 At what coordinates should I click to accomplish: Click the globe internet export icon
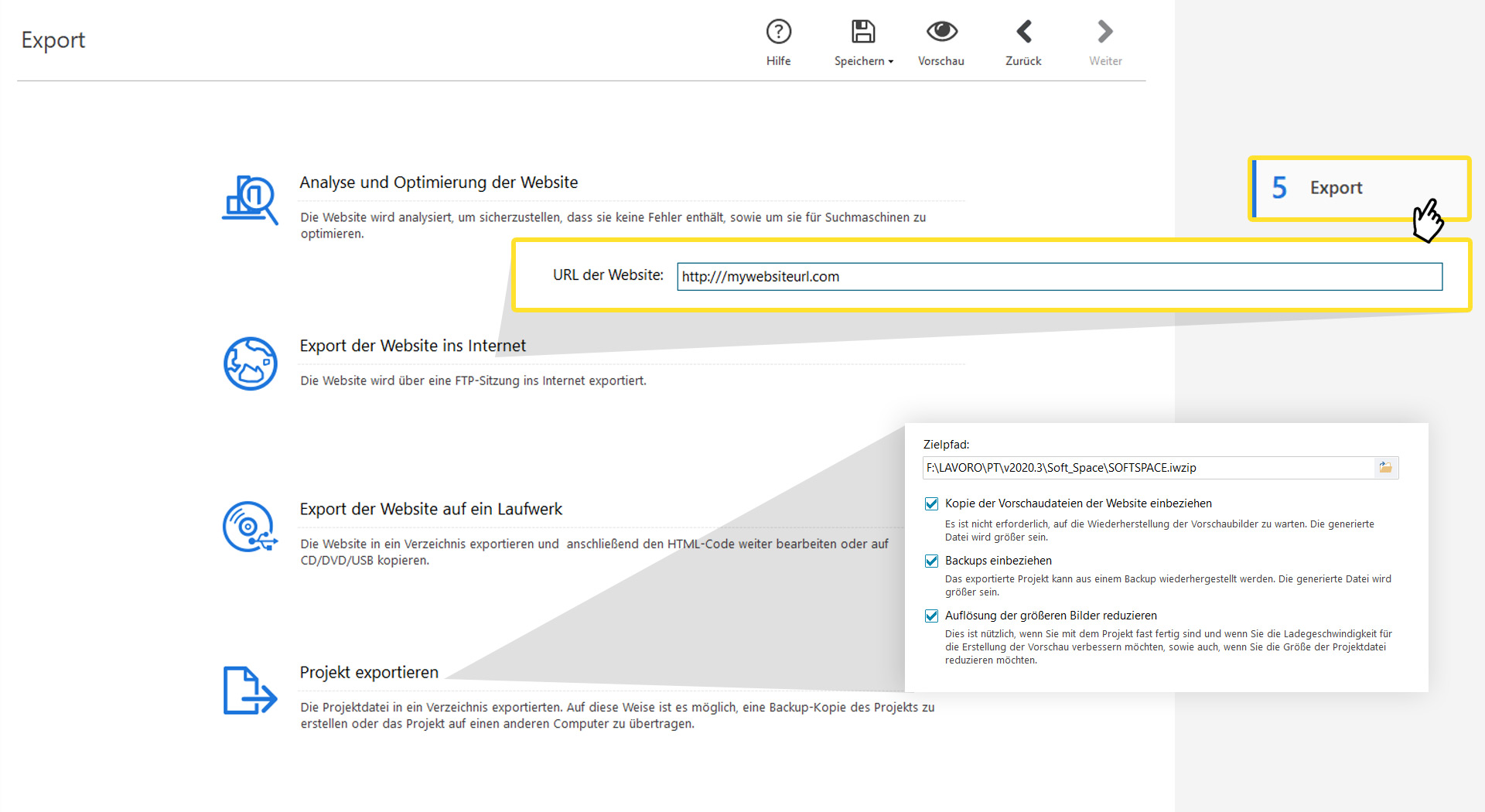(x=250, y=363)
